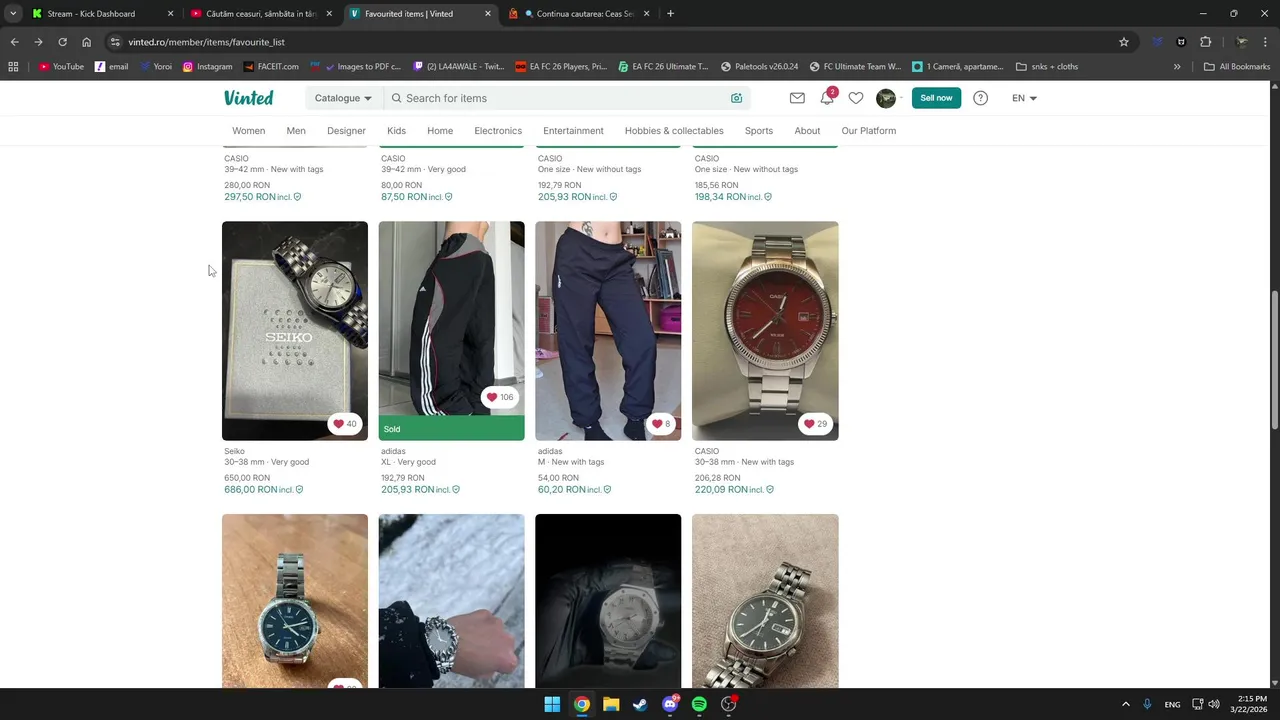Open the About link
Viewport: 1280px width, 720px height.
pos(807,131)
